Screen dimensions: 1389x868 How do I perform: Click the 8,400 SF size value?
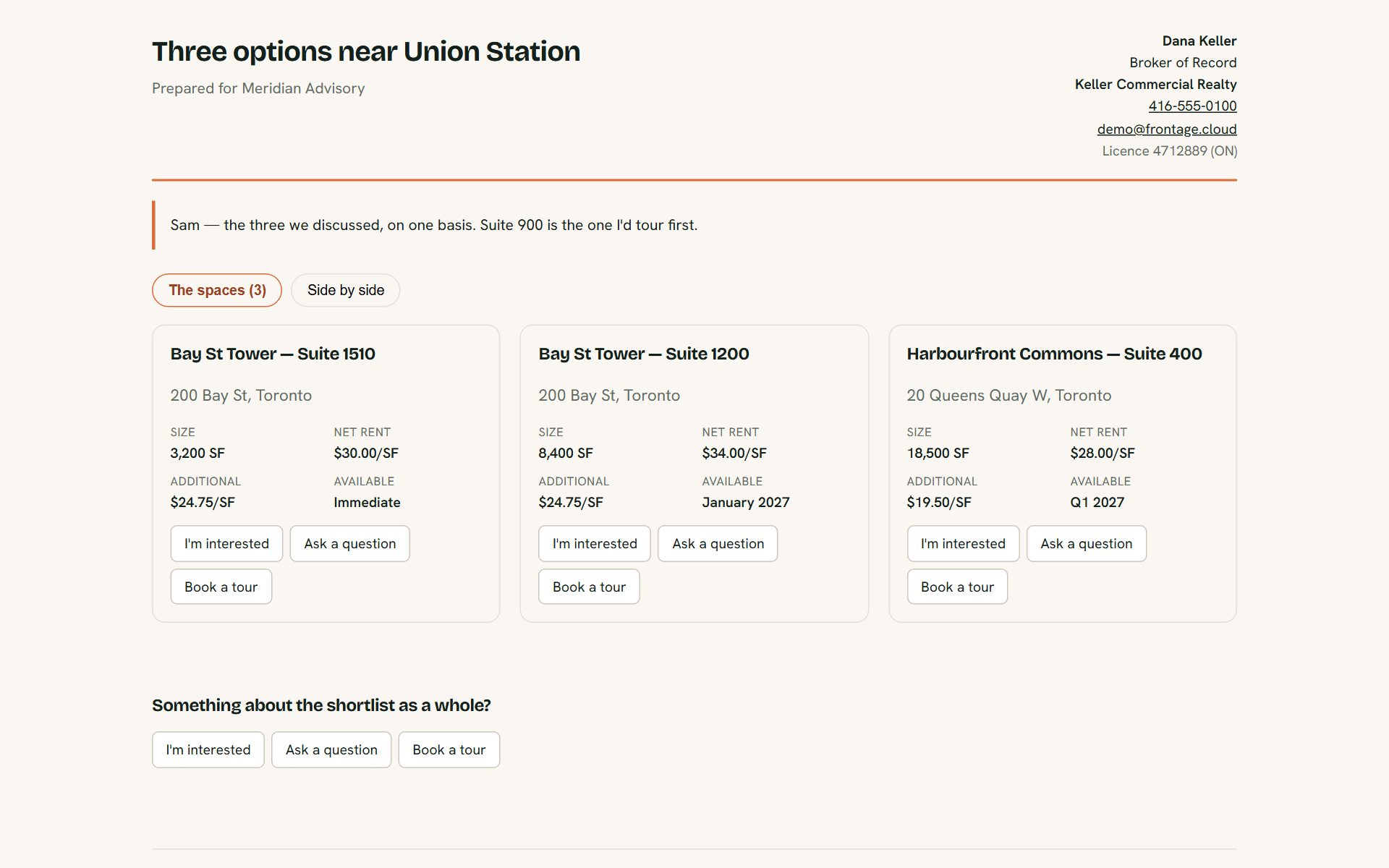[566, 453]
